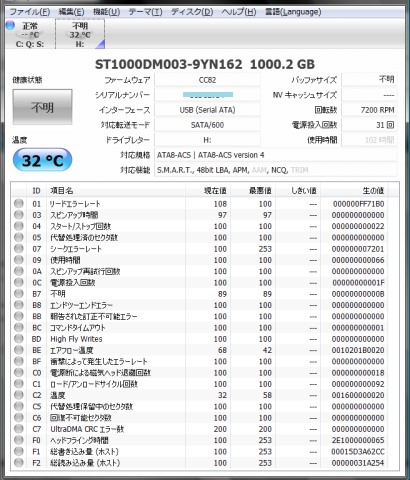
Task: Click the しきい値 column header
Action: (x=298, y=191)
